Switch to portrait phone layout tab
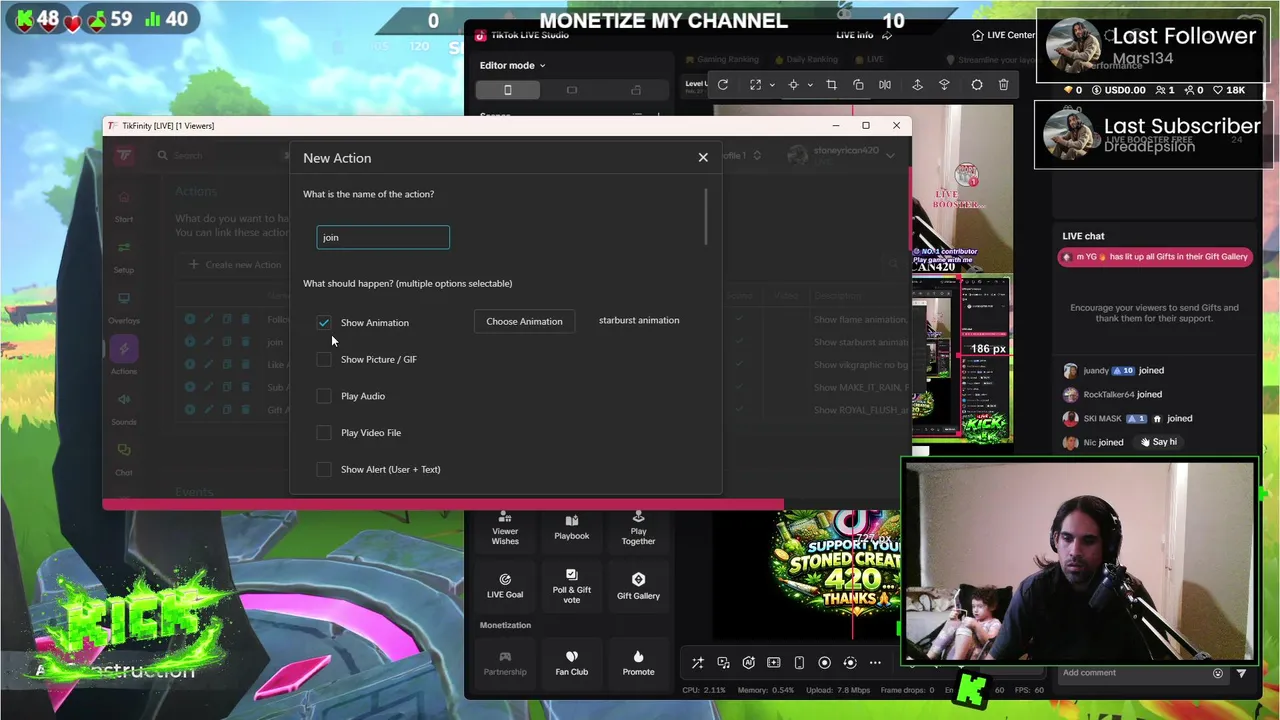The image size is (1280, 720). (x=507, y=90)
